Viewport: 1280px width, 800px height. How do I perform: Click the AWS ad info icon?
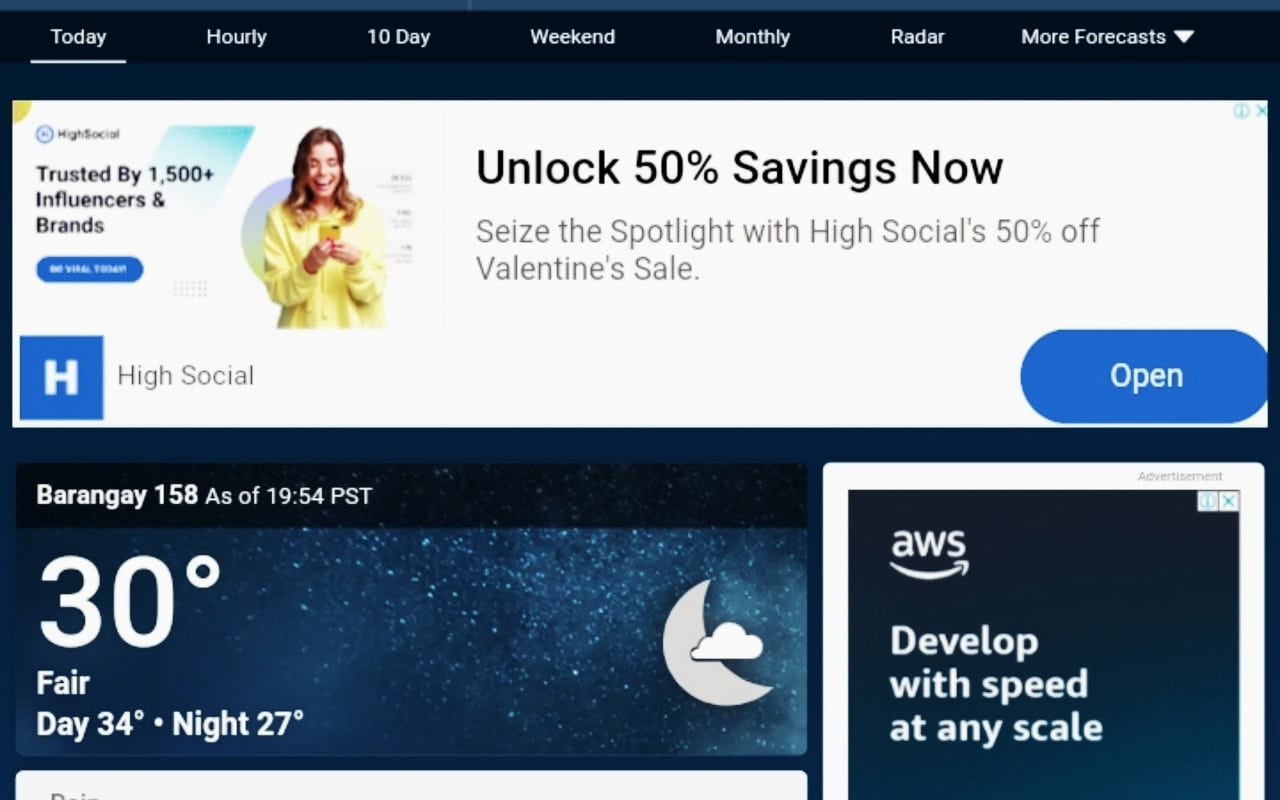click(x=1208, y=500)
